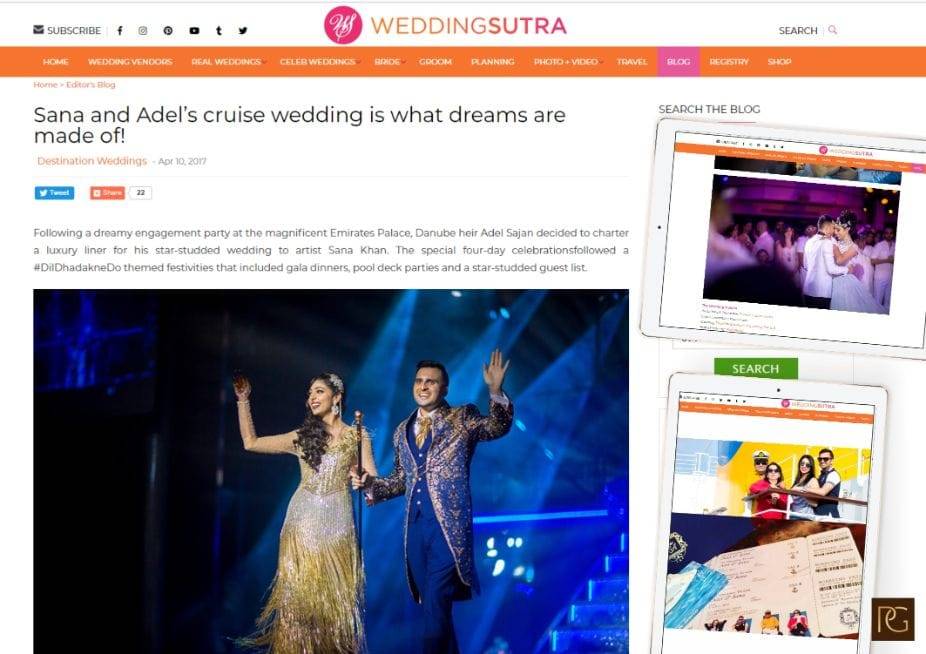Click the WeddingSutra logo
Screen dimensions: 926x654
(x=445, y=25)
